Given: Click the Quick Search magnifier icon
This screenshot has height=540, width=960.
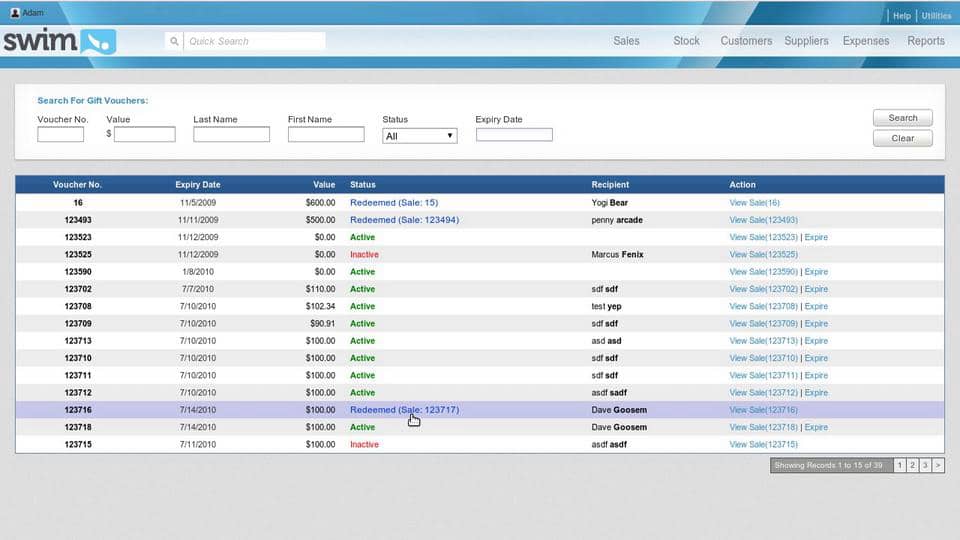Looking at the screenshot, I should click(174, 41).
